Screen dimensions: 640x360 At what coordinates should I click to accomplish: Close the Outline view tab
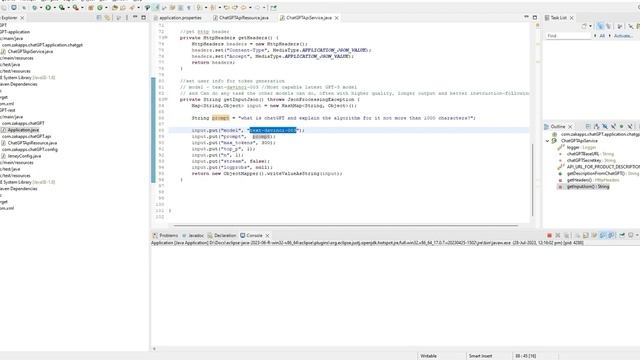[x=570, y=127]
